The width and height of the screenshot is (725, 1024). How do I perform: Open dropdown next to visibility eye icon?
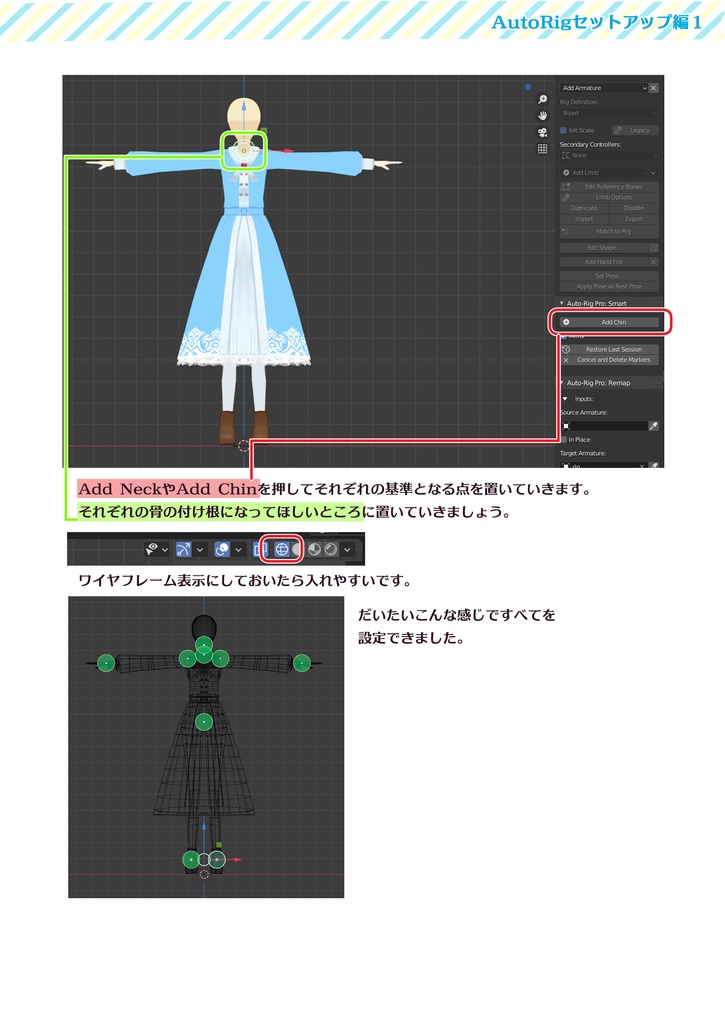[x=165, y=550]
